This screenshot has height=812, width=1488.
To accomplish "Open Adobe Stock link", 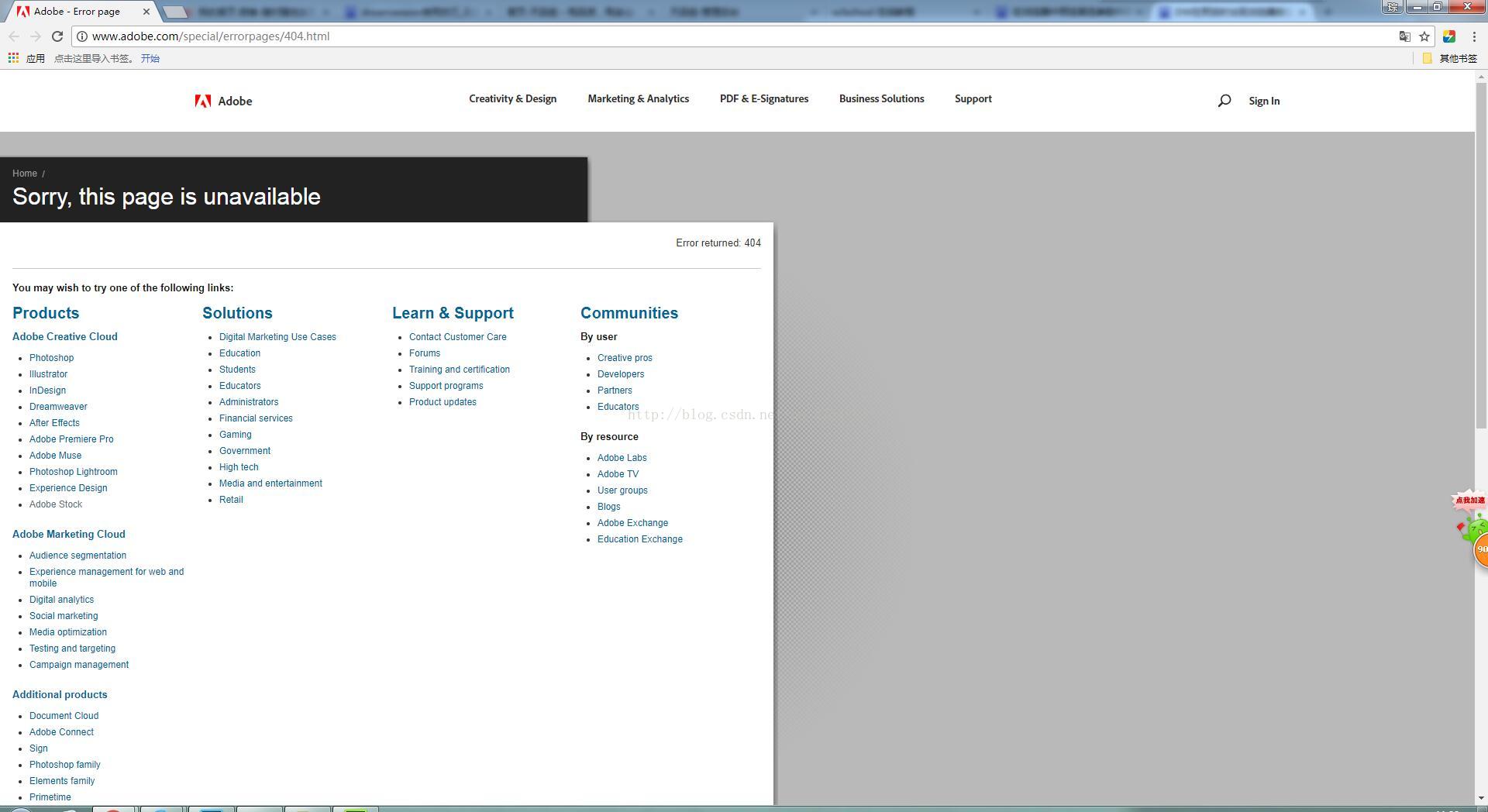I will point(56,504).
